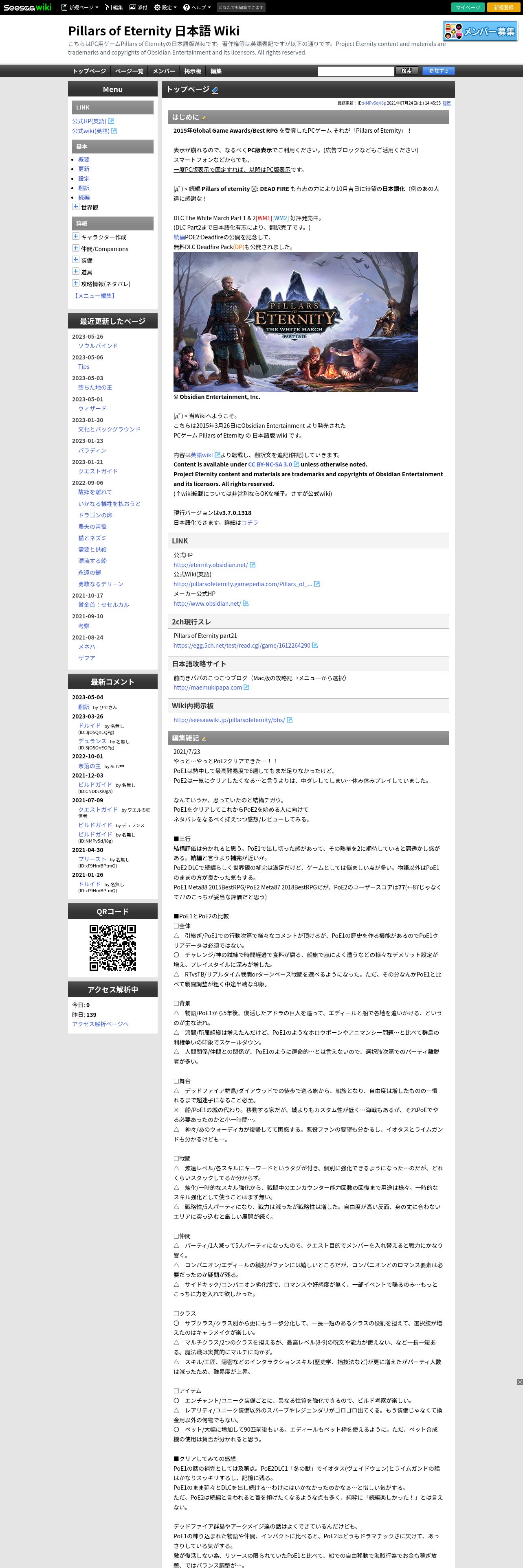Click the Seesaa wiki logo
This screenshot has height=1568, width=523.
(x=27, y=7)
